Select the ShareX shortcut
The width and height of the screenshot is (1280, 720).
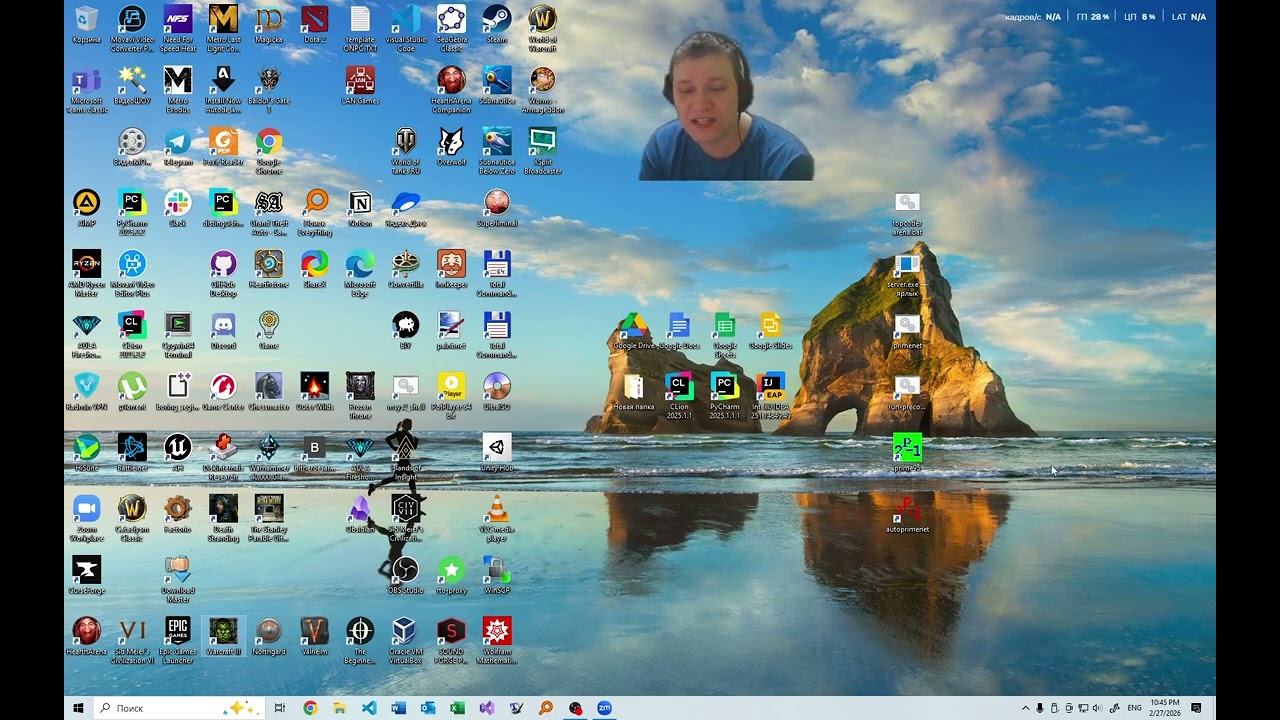[x=314, y=269]
